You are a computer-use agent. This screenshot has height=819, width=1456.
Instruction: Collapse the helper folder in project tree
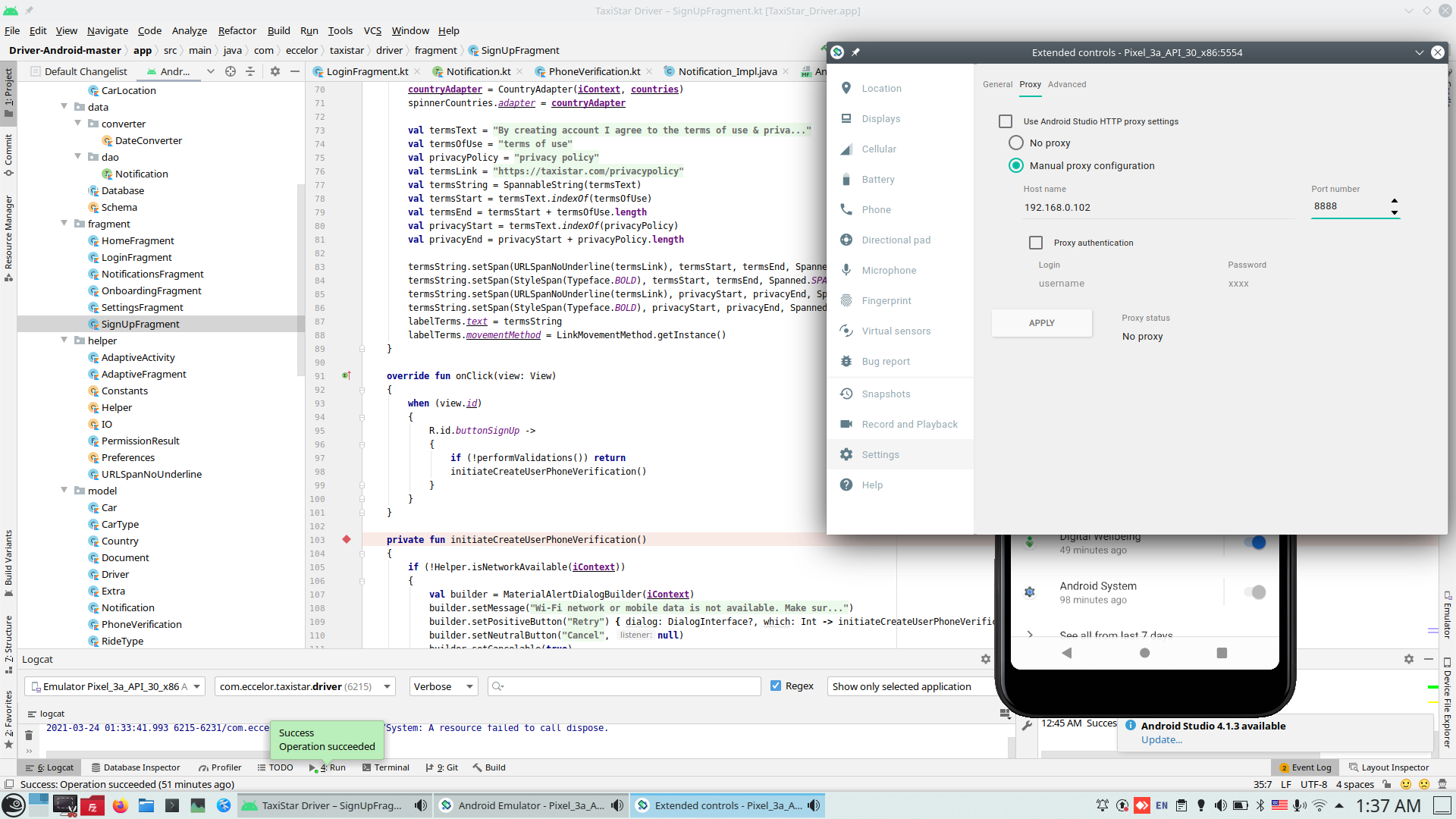click(x=64, y=340)
